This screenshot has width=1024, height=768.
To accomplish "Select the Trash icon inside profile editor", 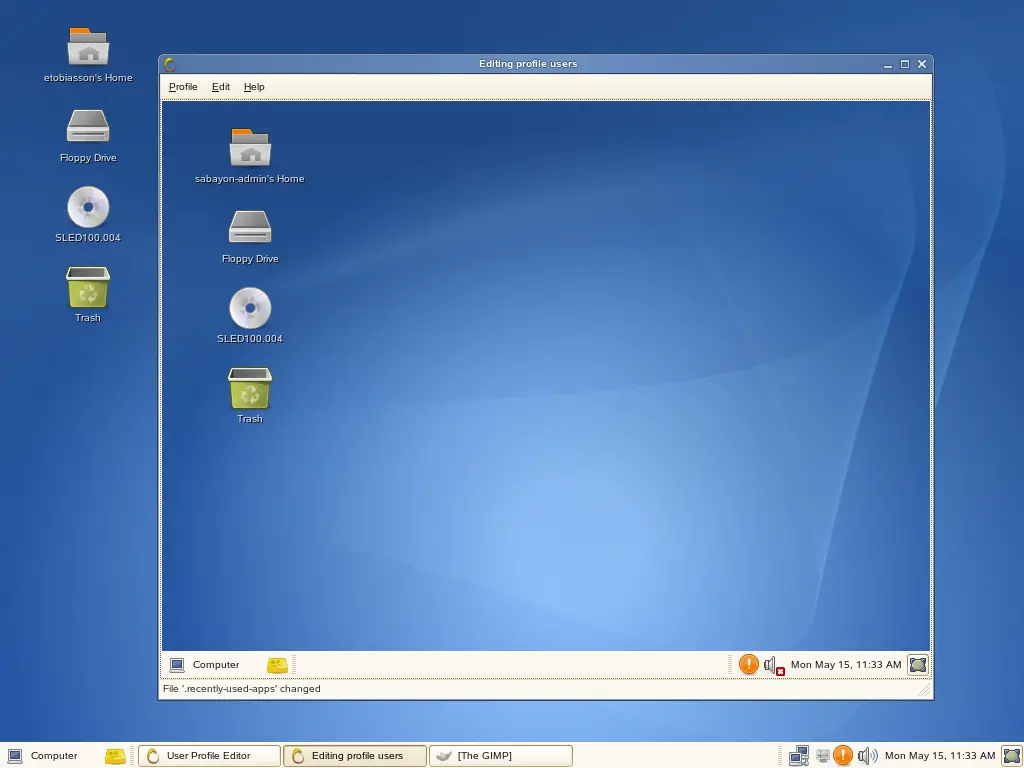I will 250,389.
